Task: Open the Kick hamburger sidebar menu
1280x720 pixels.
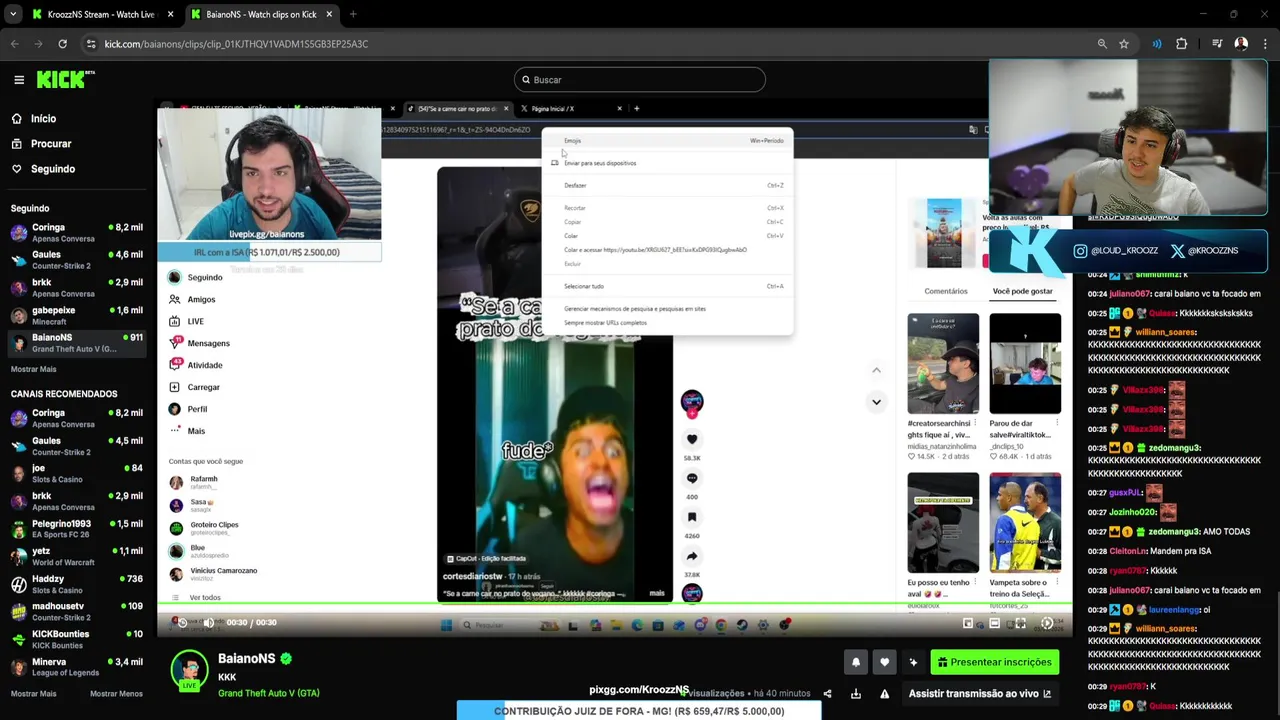Action: pos(19,80)
